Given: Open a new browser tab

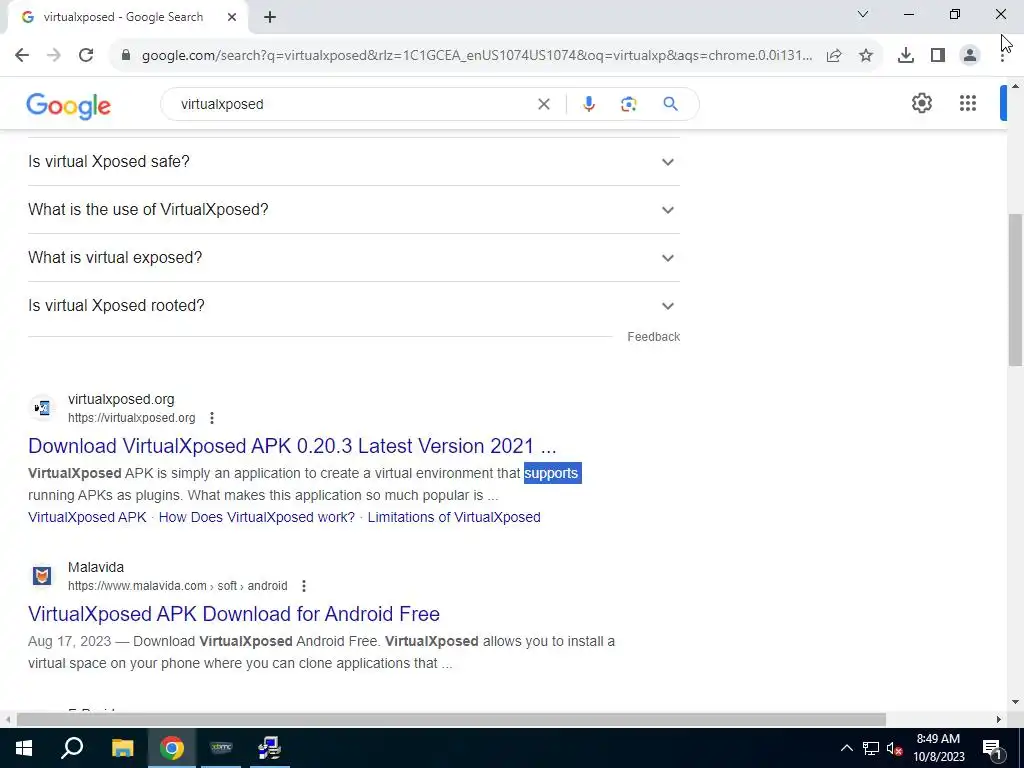Looking at the screenshot, I should (270, 18).
